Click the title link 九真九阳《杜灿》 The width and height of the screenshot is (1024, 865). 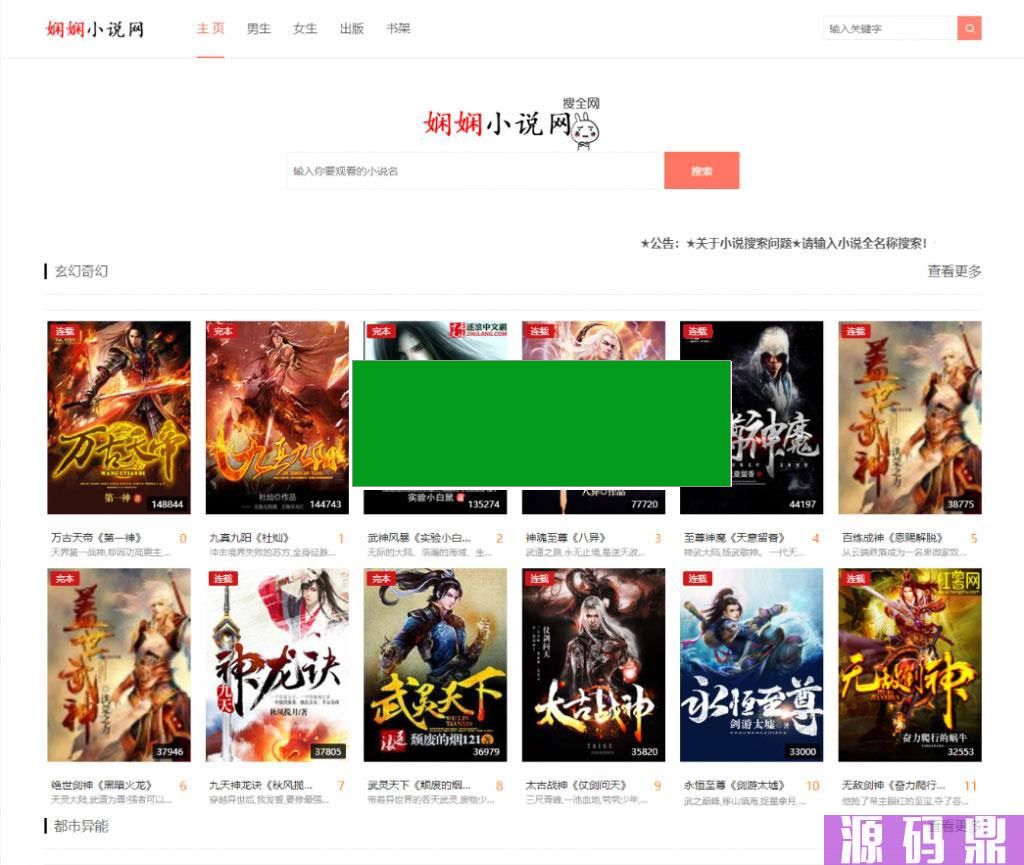(x=249, y=537)
